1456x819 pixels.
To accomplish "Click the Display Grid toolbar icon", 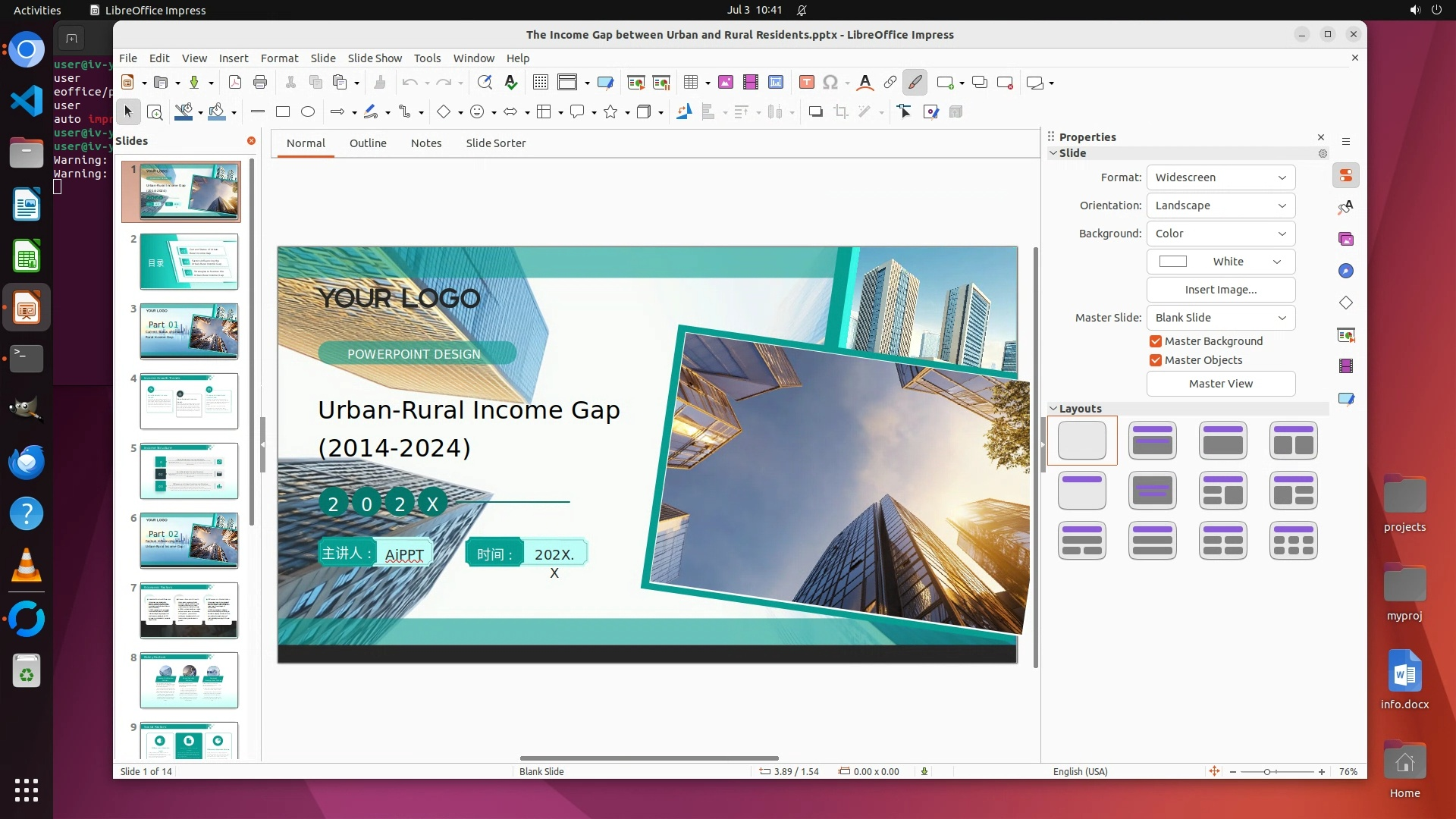I will [x=541, y=83].
